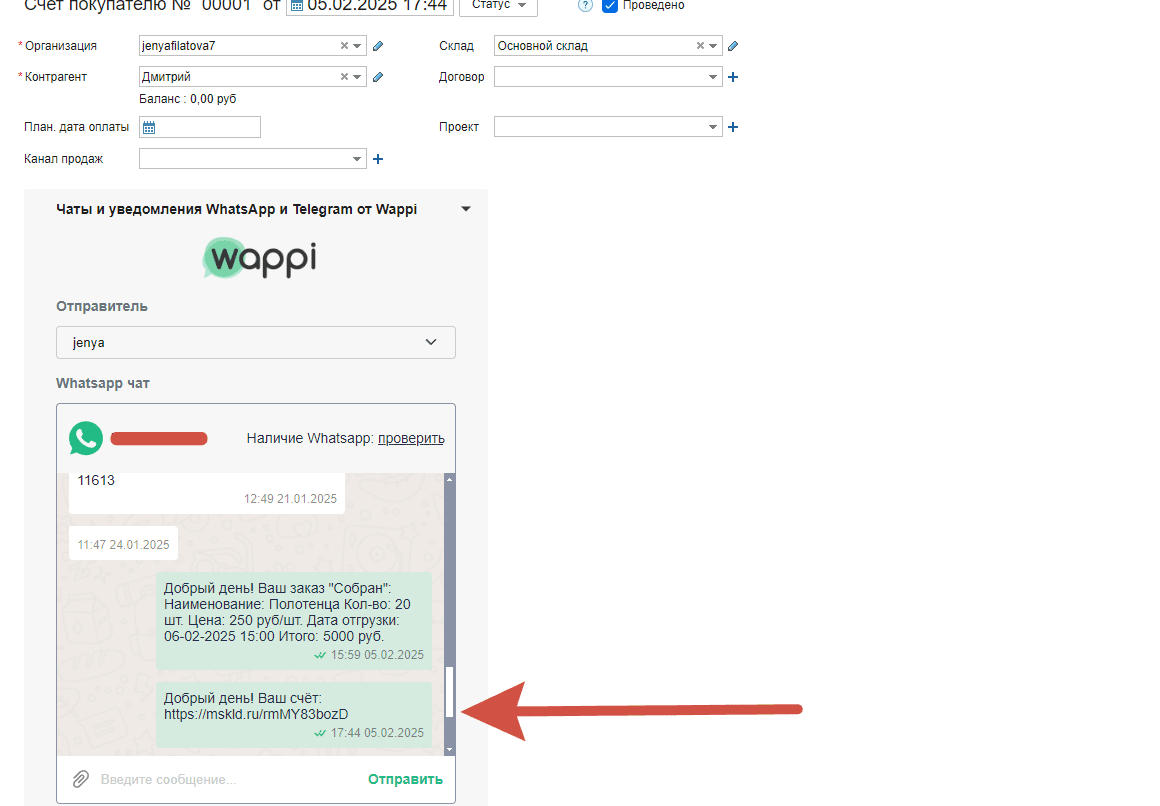Screen dimensions: 1160x806
Task: Expand the Договор dropdown list
Action: click(x=713, y=77)
